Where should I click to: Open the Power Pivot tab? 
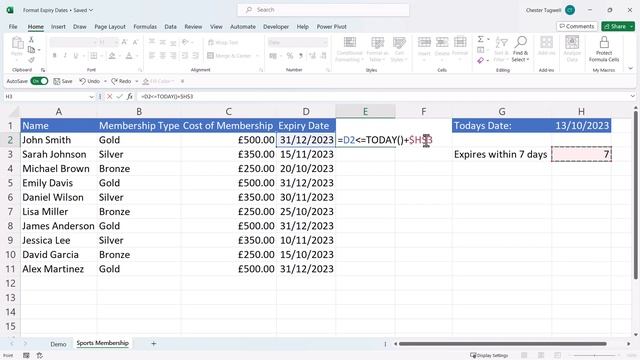coord(331,27)
